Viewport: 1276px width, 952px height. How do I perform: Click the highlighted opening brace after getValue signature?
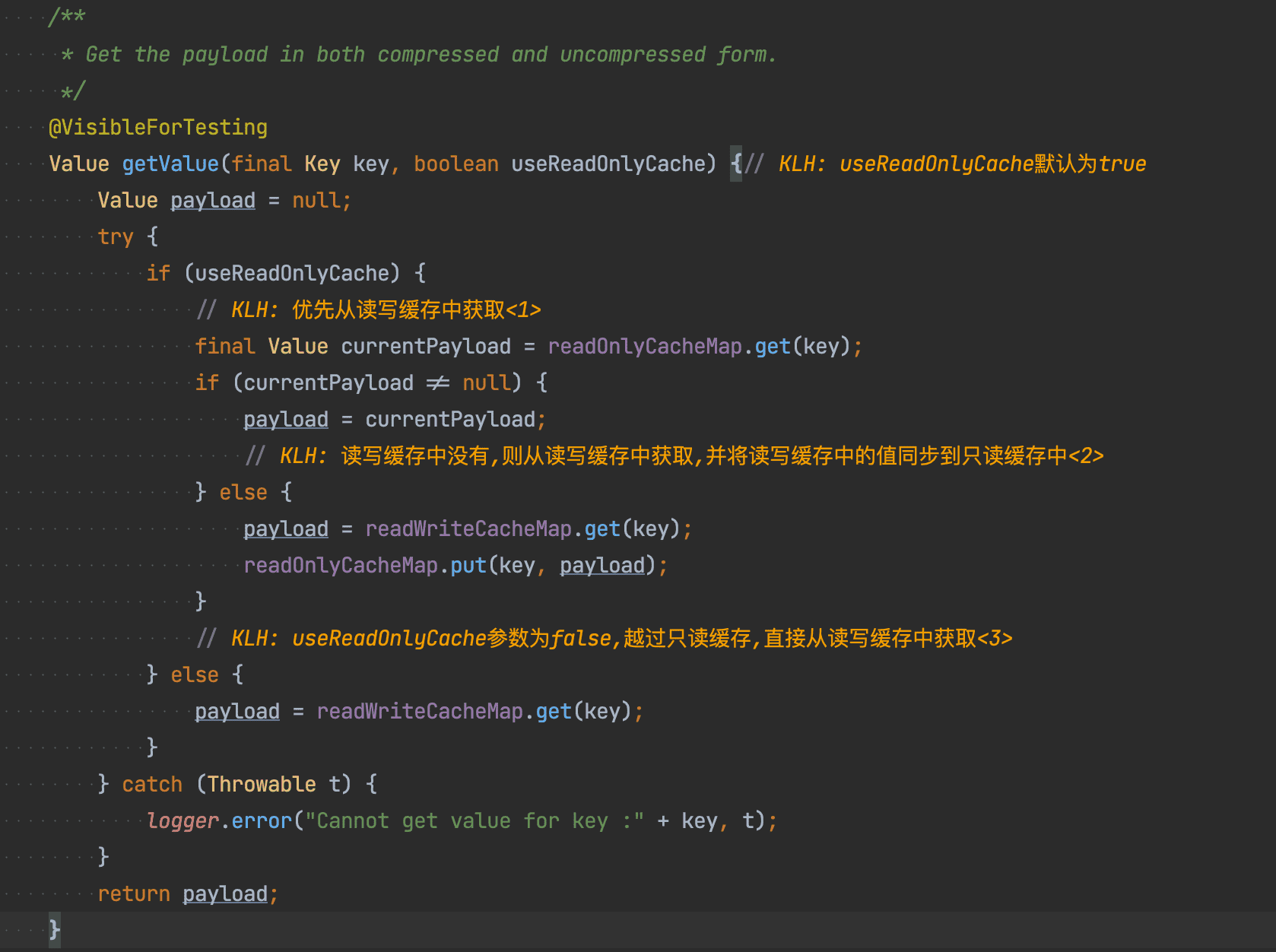[736, 164]
